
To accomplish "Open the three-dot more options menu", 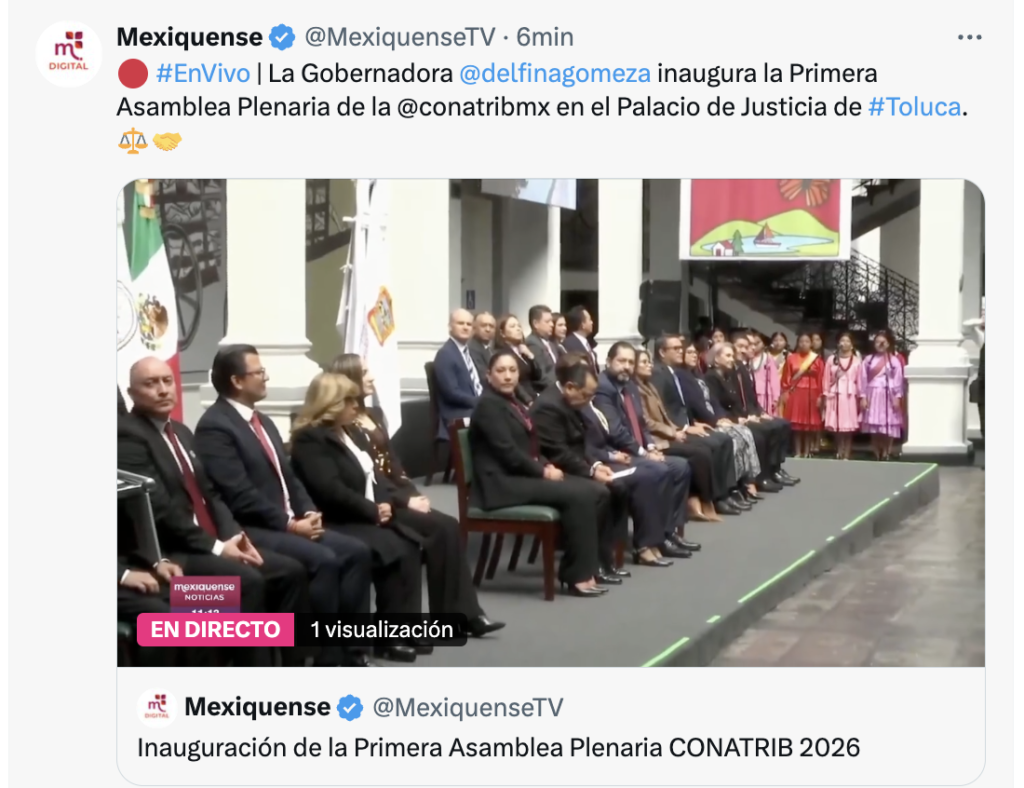I will click(x=969, y=37).
